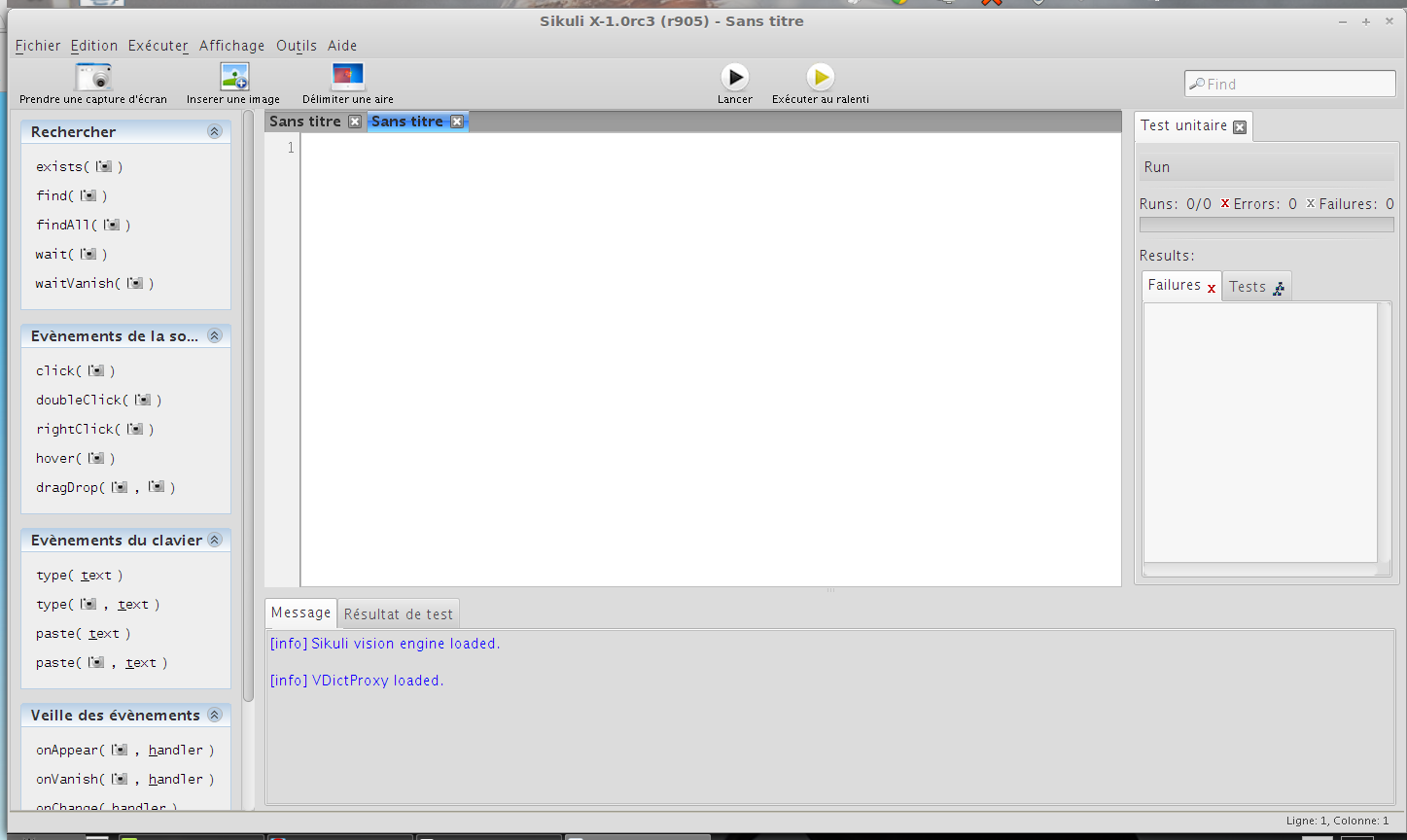Collapse the Veille des évènements section

coord(215,715)
